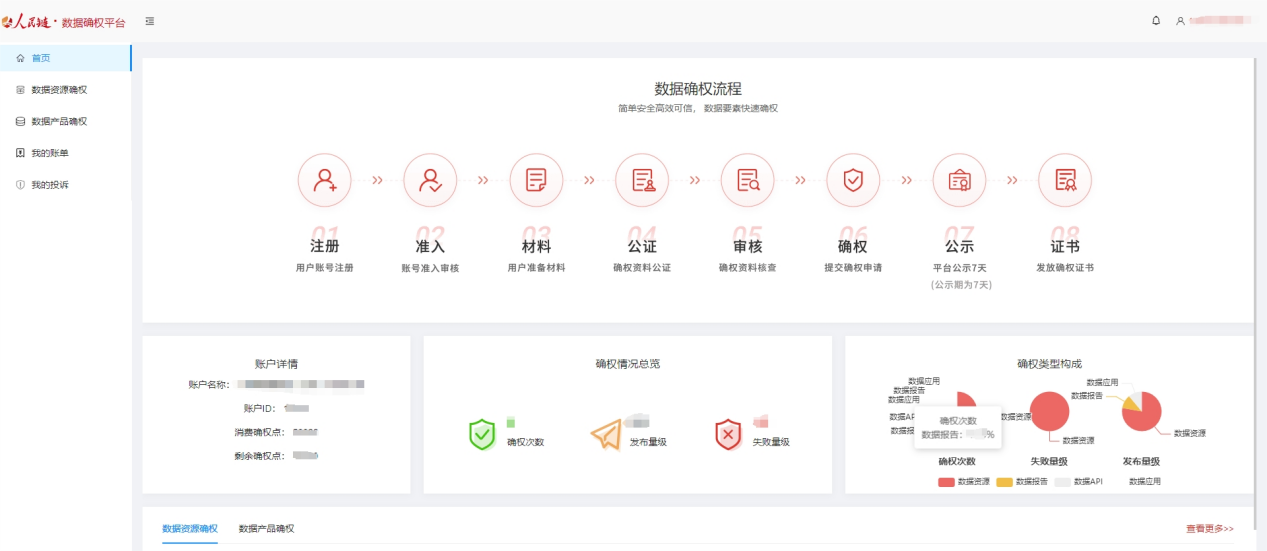Viewport: 1267px width, 551px height.
Task: Click the 审核 review step icon
Action: click(748, 180)
